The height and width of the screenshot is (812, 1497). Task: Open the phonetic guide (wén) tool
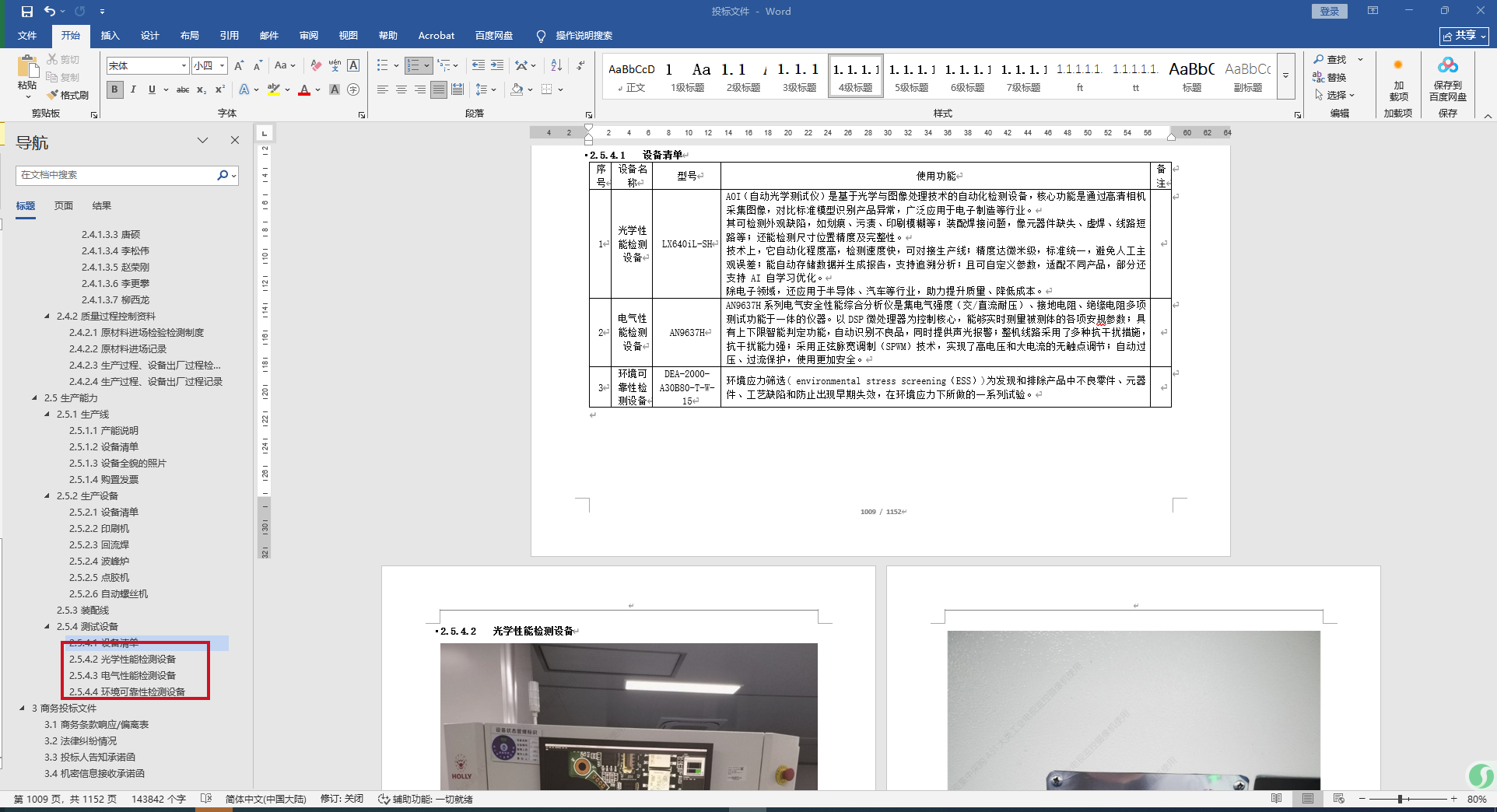point(335,65)
